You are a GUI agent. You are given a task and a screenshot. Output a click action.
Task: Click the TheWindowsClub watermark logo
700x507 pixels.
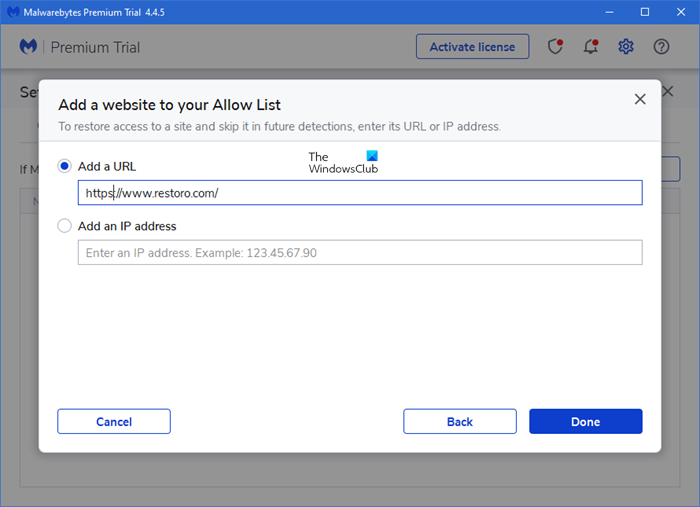pos(343,162)
